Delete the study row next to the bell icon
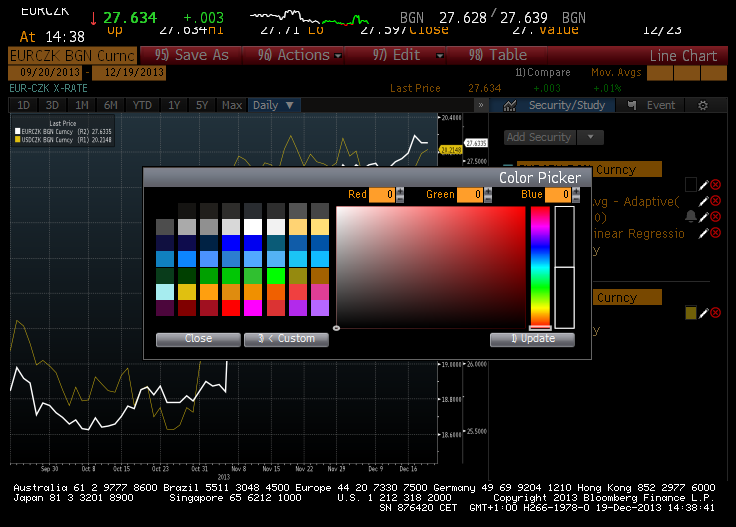 coord(715,217)
